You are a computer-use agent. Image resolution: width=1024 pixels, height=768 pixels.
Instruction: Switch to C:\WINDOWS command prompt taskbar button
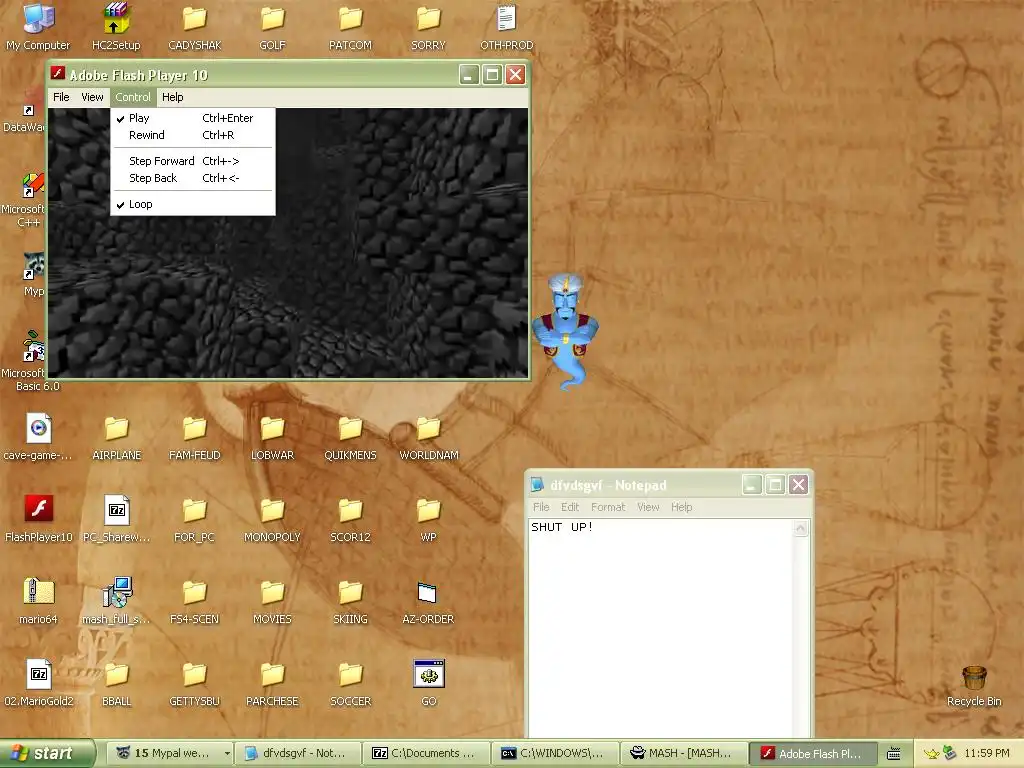[553, 754]
